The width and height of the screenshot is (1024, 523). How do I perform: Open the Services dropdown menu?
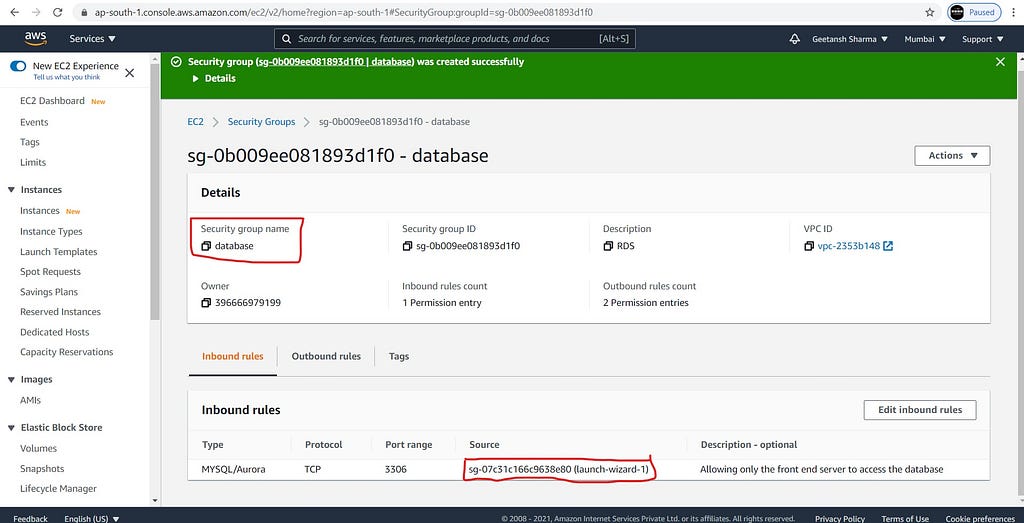coord(93,39)
